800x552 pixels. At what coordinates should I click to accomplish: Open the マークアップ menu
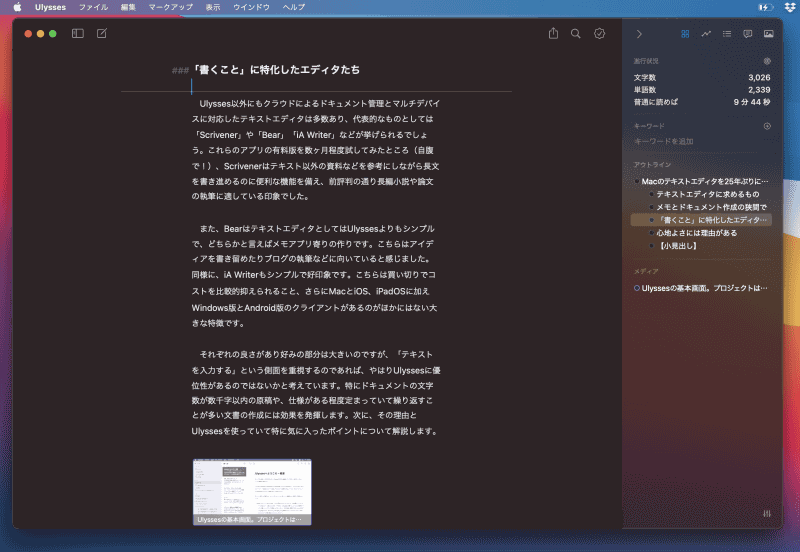(x=170, y=7)
